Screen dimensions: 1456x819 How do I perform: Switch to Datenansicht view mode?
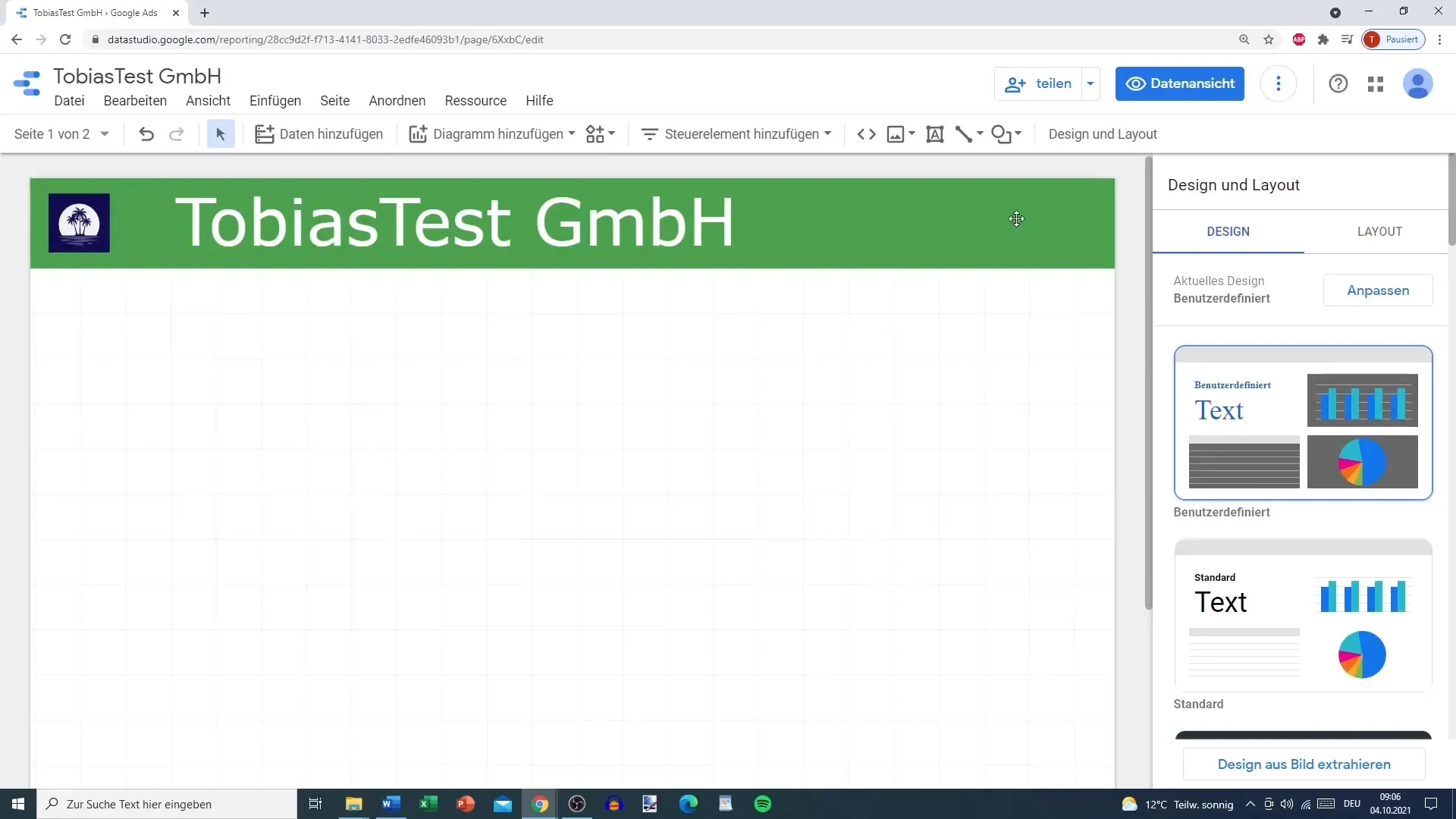point(1180,83)
